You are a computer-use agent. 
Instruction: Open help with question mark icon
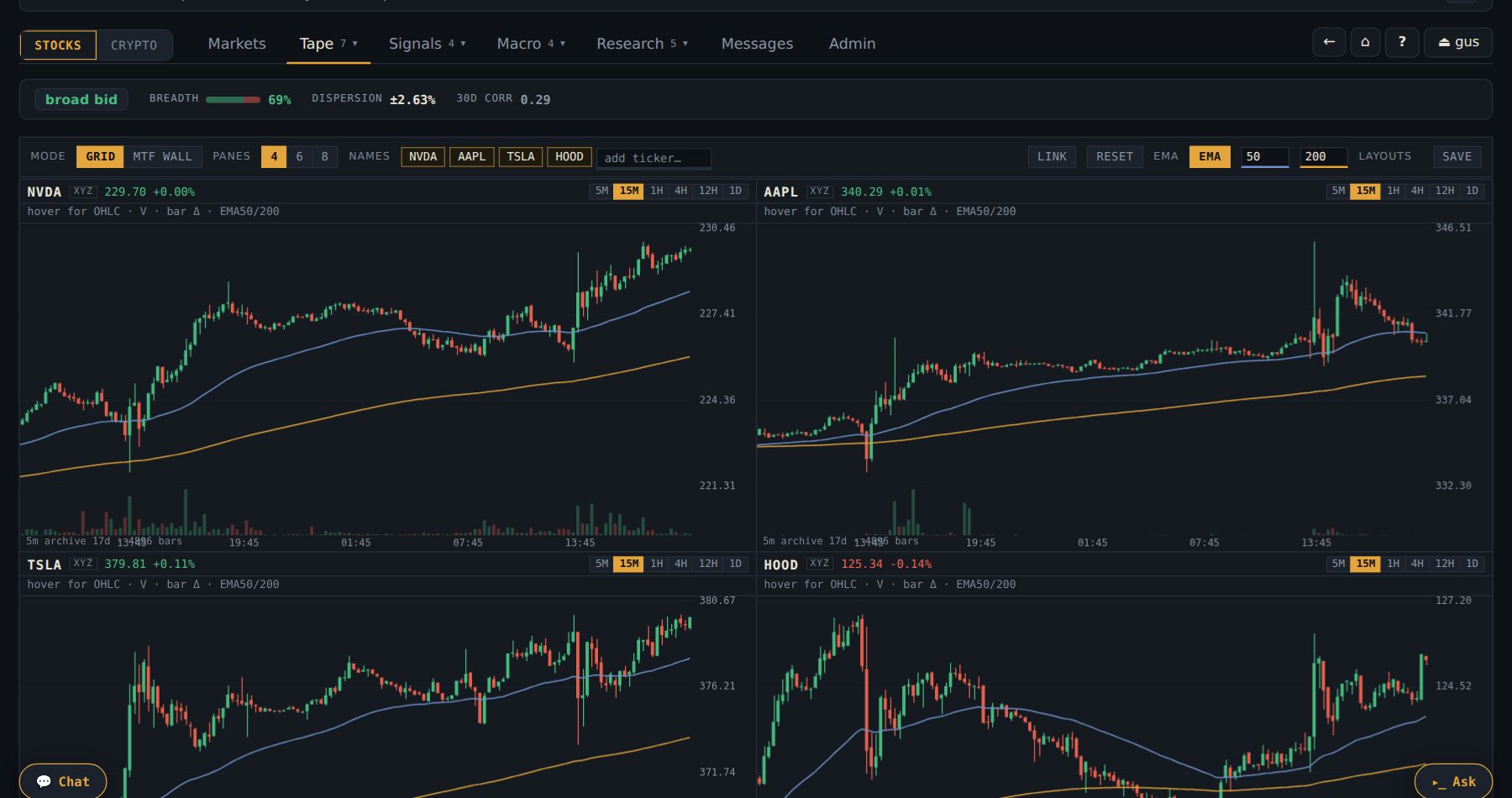click(1402, 42)
